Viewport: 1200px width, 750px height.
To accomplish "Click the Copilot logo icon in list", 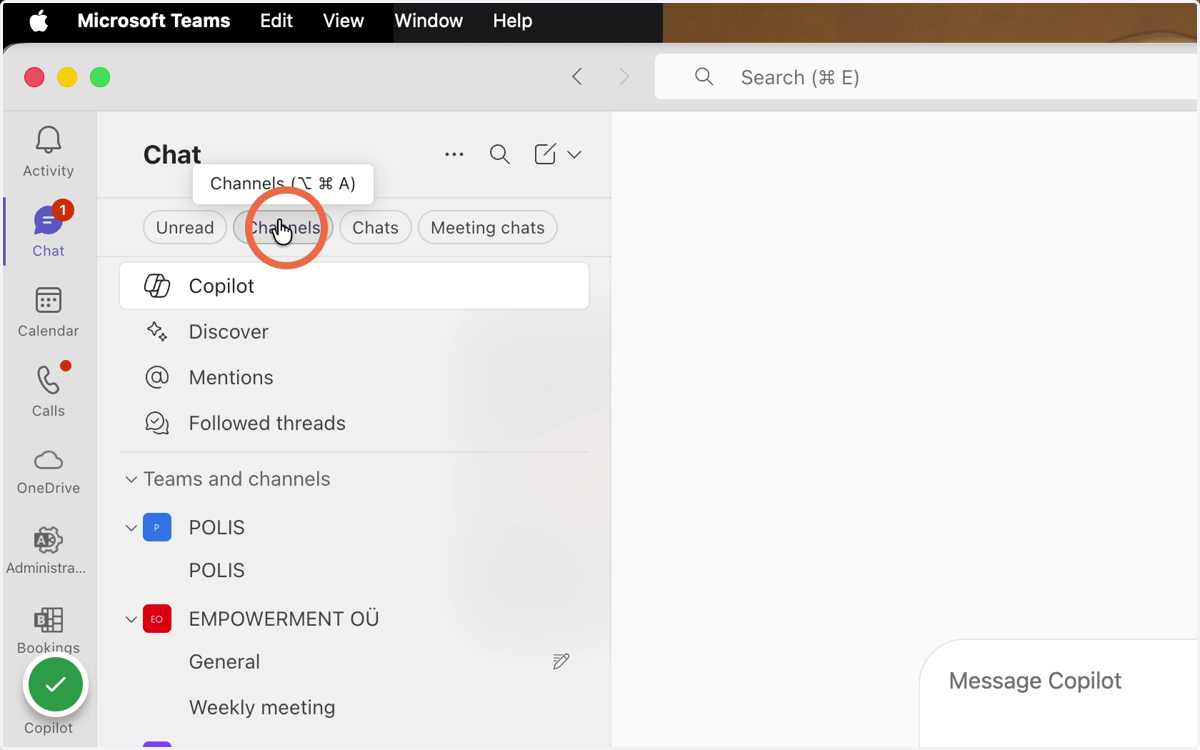I will point(157,286).
